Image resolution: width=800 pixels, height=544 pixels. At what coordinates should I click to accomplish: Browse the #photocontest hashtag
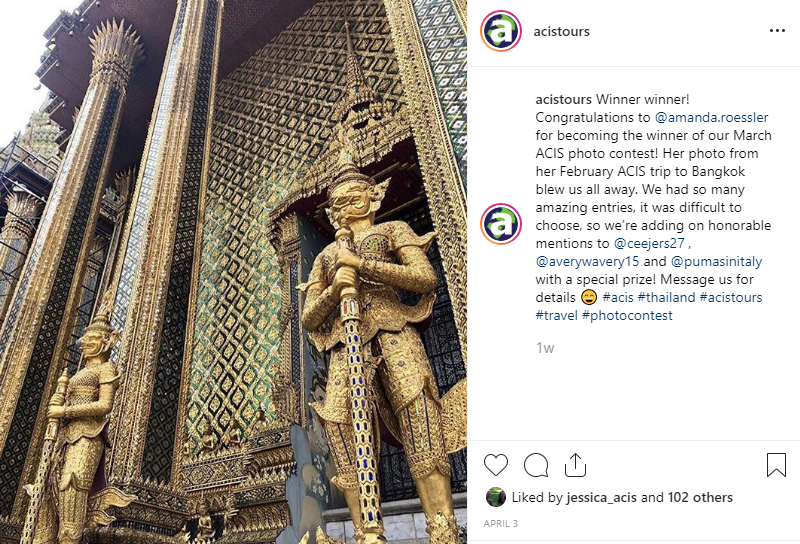pyautogui.click(x=627, y=315)
